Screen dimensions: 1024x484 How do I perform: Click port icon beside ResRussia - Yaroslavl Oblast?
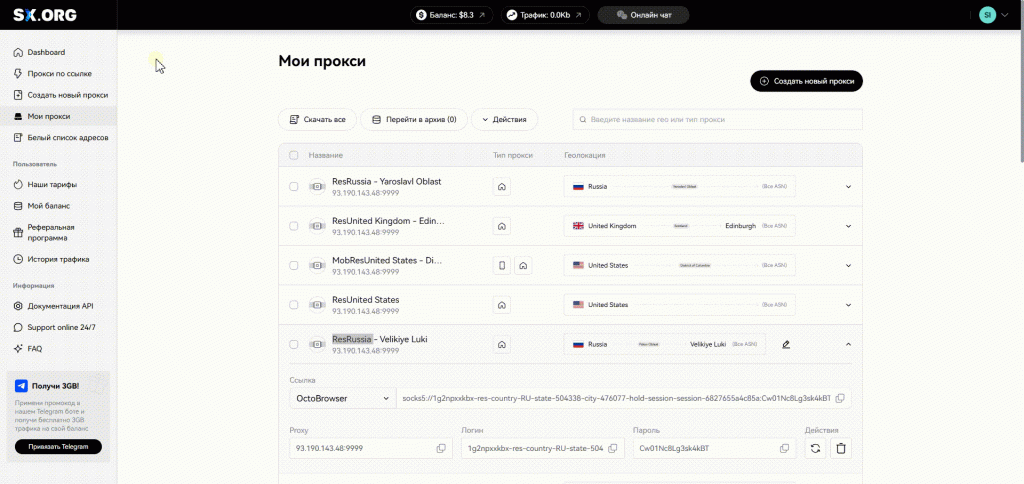[317, 187]
